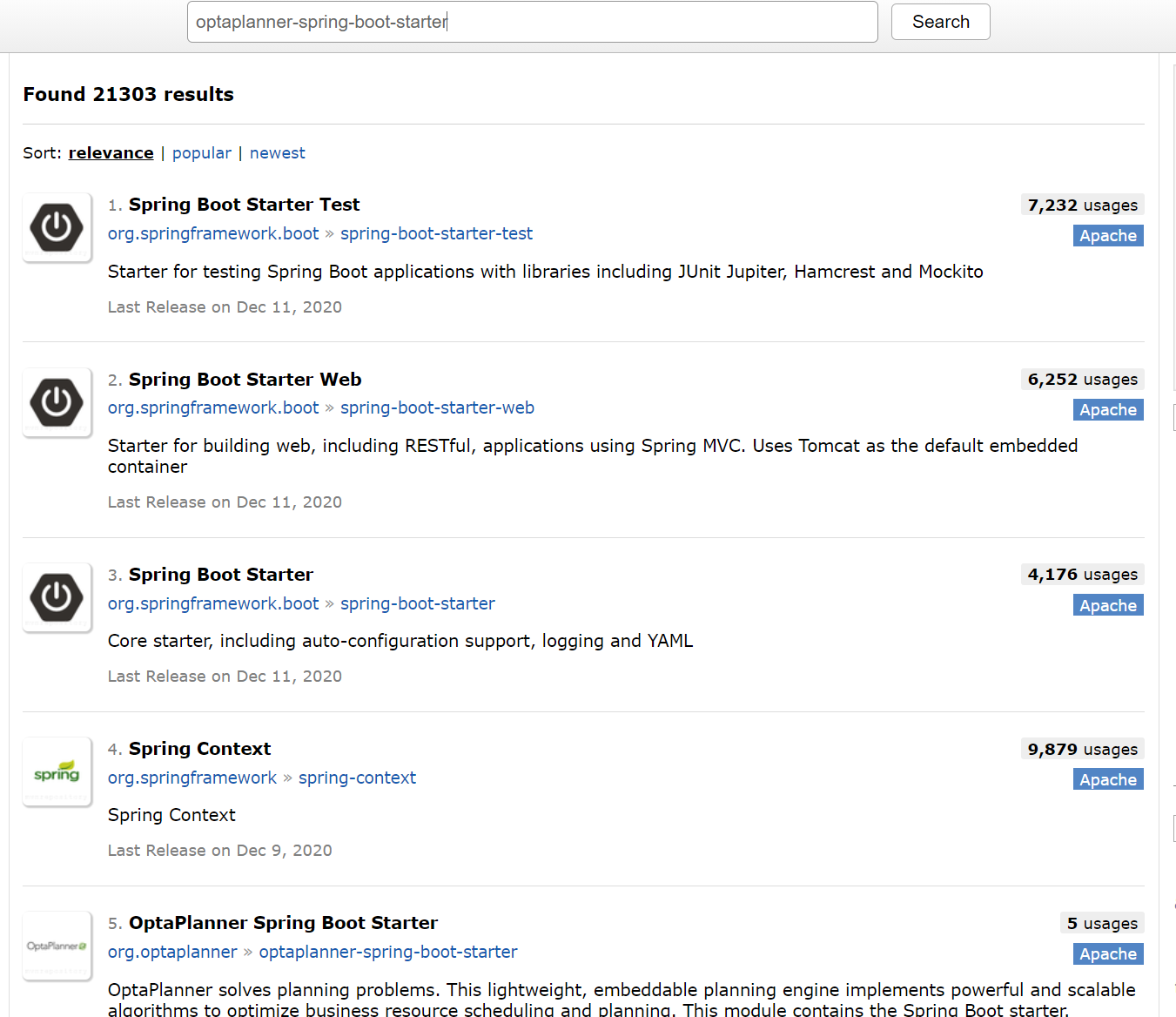Viewport: 1176px width, 1017px height.
Task: Click the 'Last Release on Dec 11, 2020' text in result 1
Action: pos(225,307)
